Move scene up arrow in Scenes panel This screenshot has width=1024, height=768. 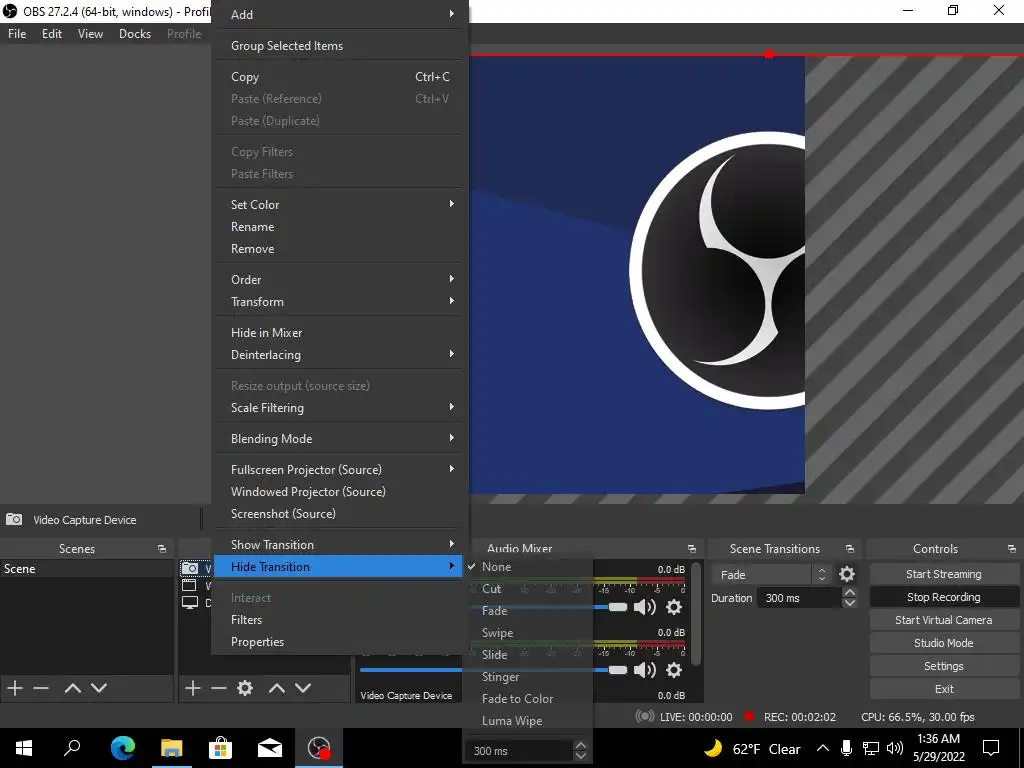pyautogui.click(x=73, y=688)
